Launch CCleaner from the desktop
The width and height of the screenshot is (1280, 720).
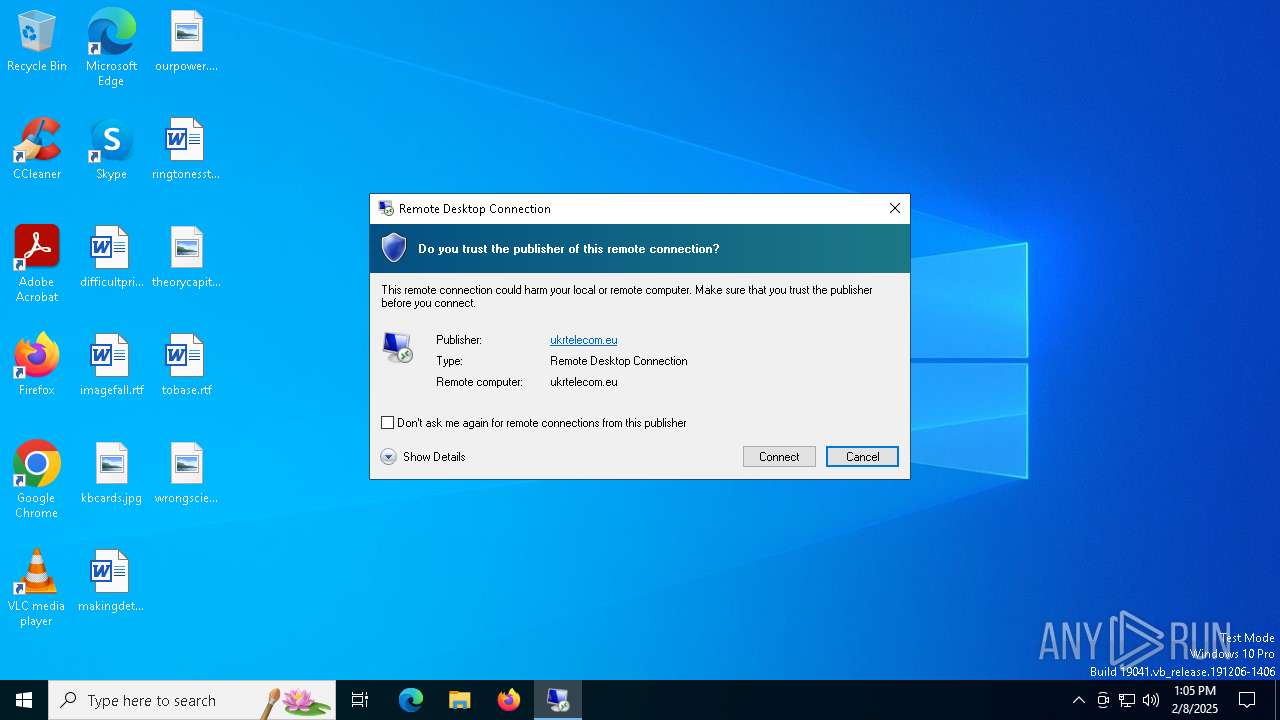(37, 149)
